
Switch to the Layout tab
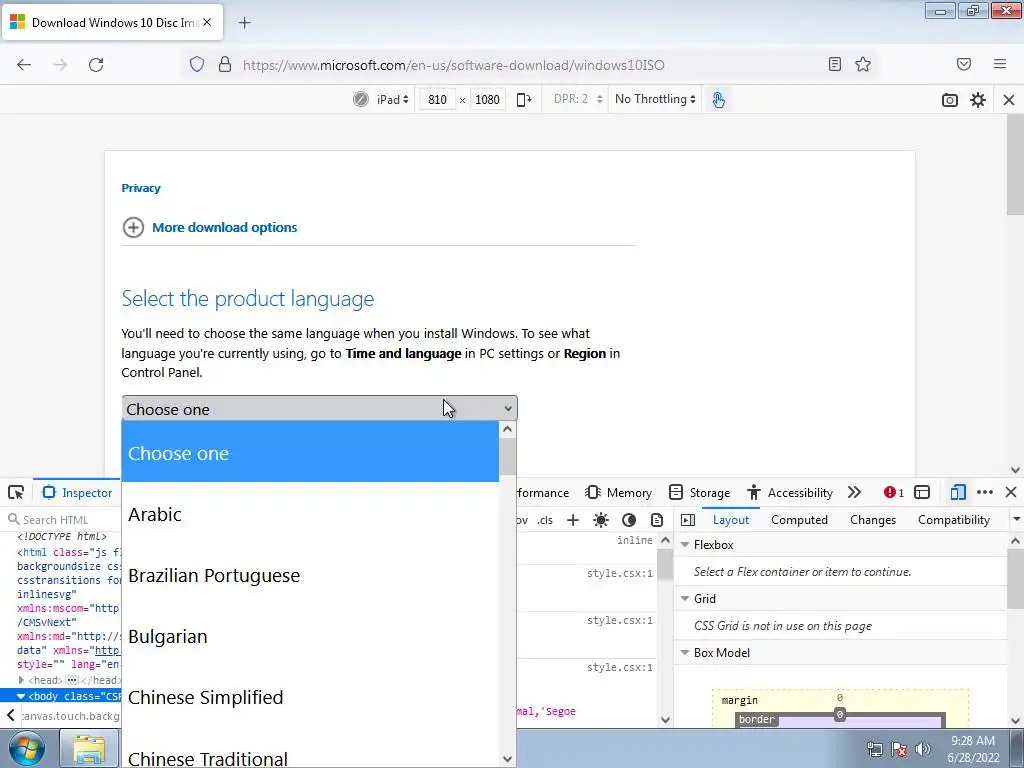(731, 520)
